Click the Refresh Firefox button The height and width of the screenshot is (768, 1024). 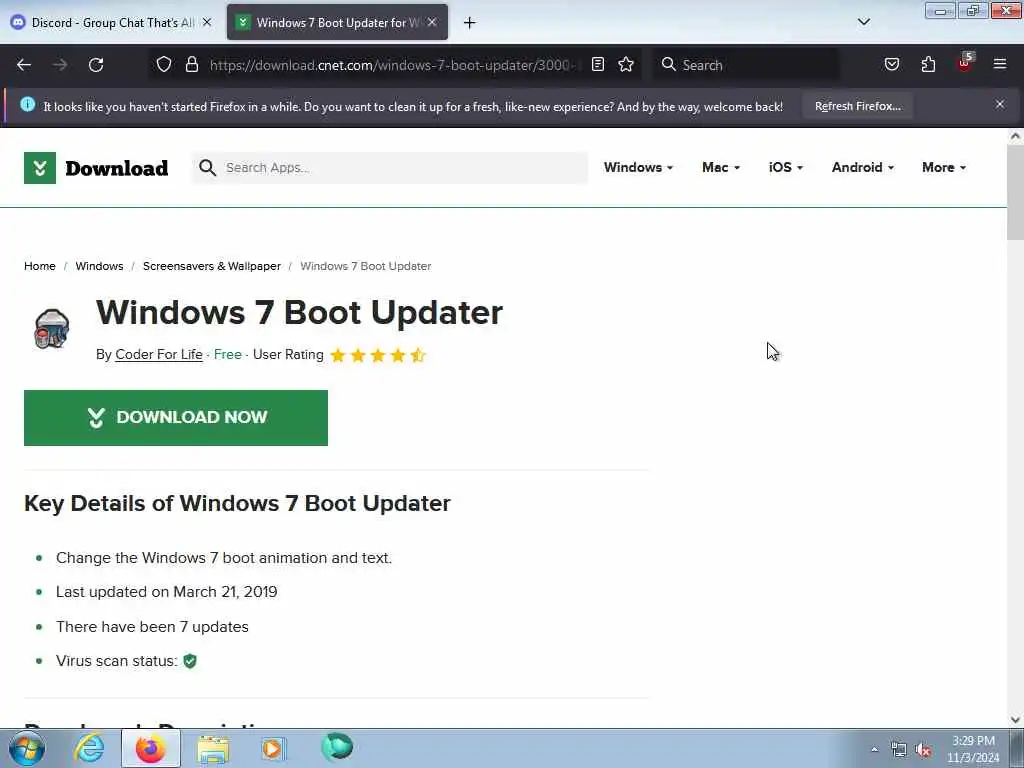857,106
